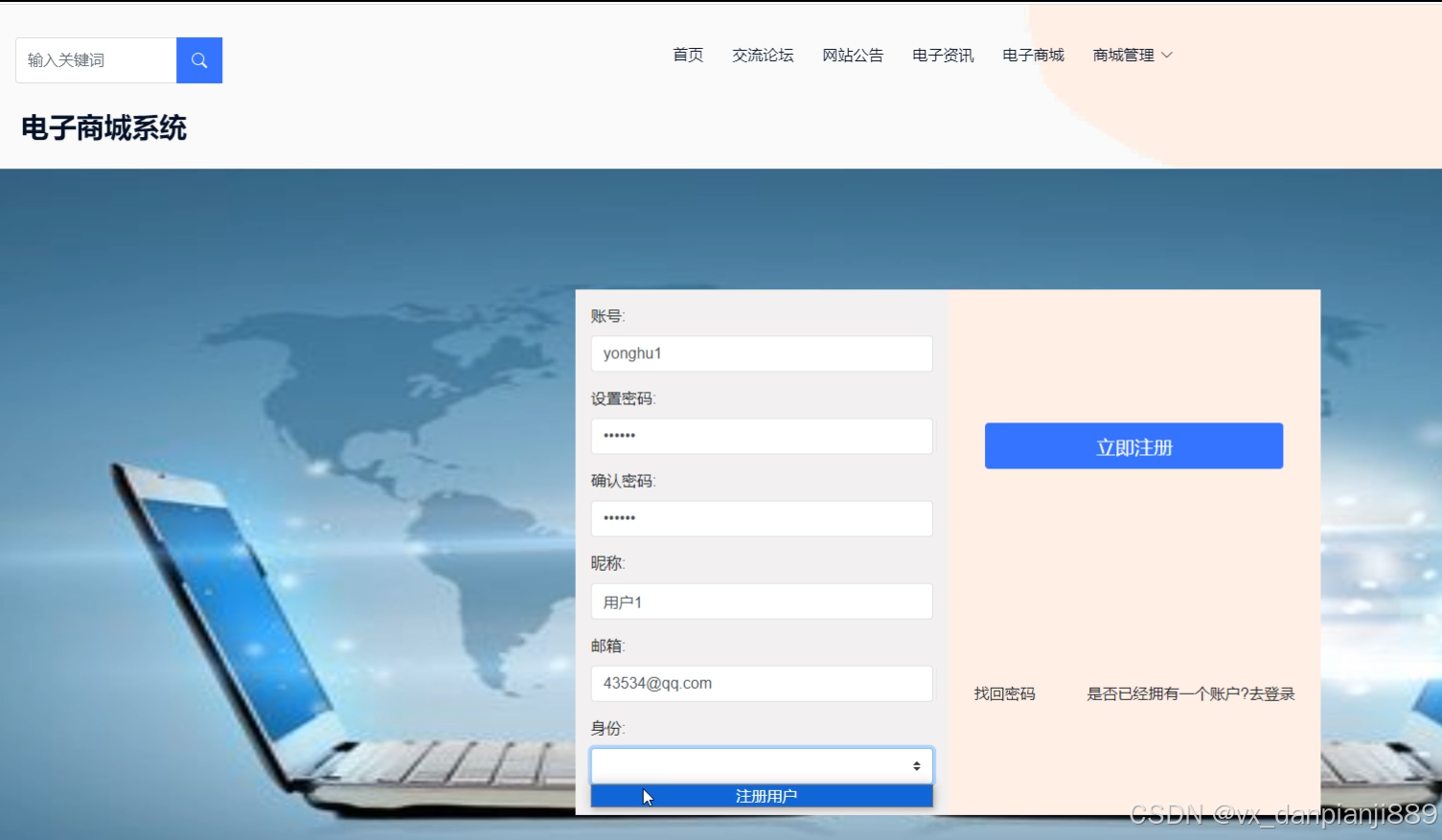
Task: Open 网站公告 announcements page
Action: tap(853, 56)
